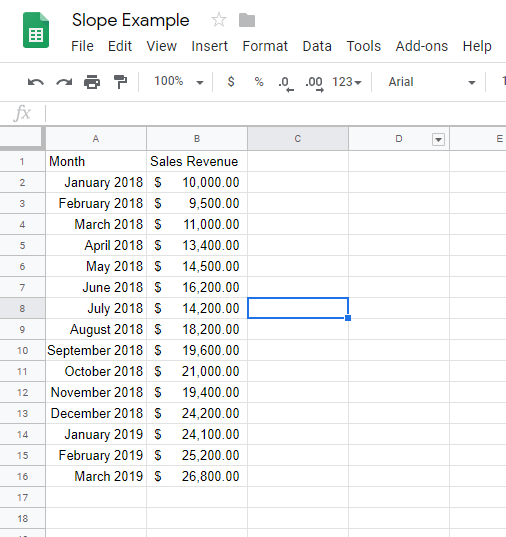Select the paint format tool
Viewport: 506px width, 537px height.
click(120, 82)
